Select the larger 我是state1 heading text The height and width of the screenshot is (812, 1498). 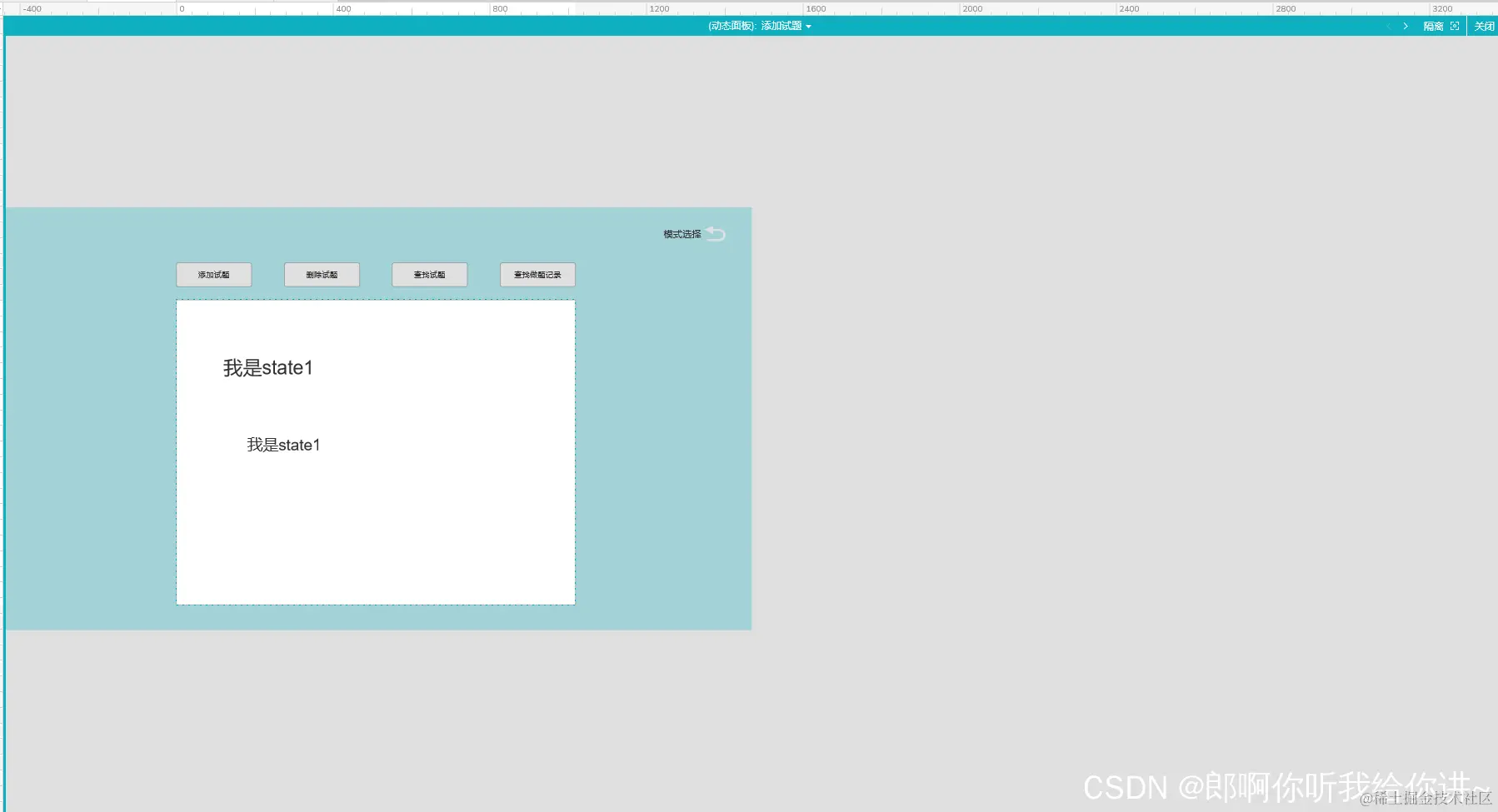click(x=268, y=368)
